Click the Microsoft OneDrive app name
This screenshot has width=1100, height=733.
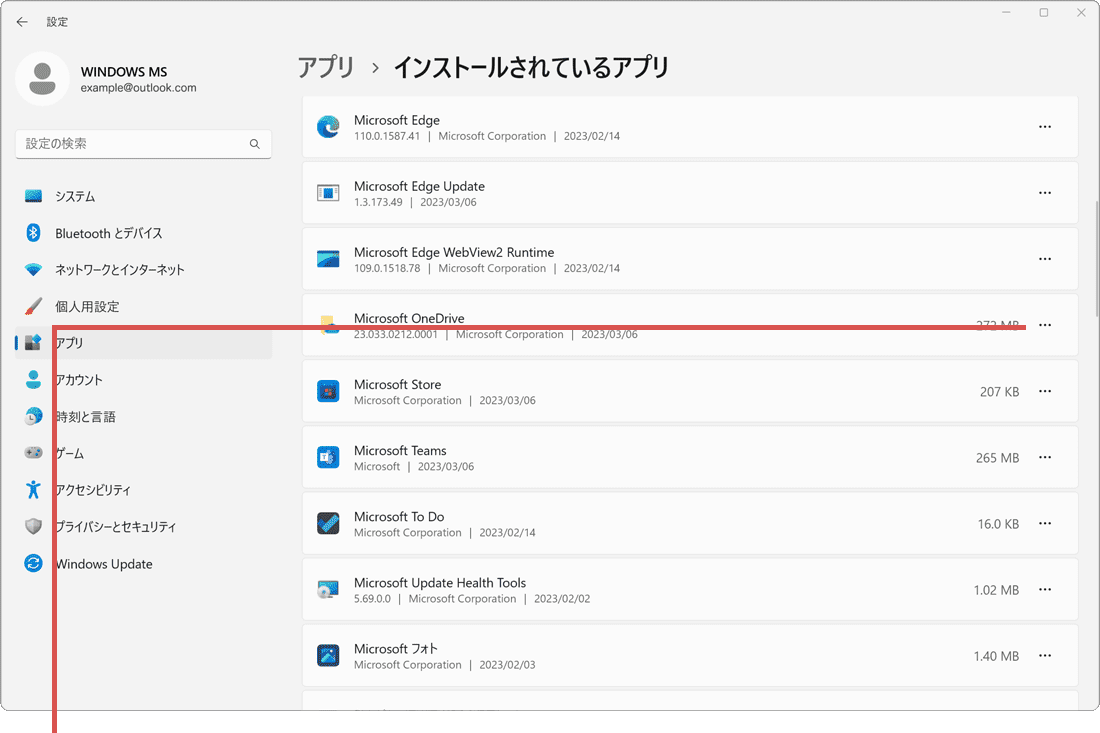409,318
